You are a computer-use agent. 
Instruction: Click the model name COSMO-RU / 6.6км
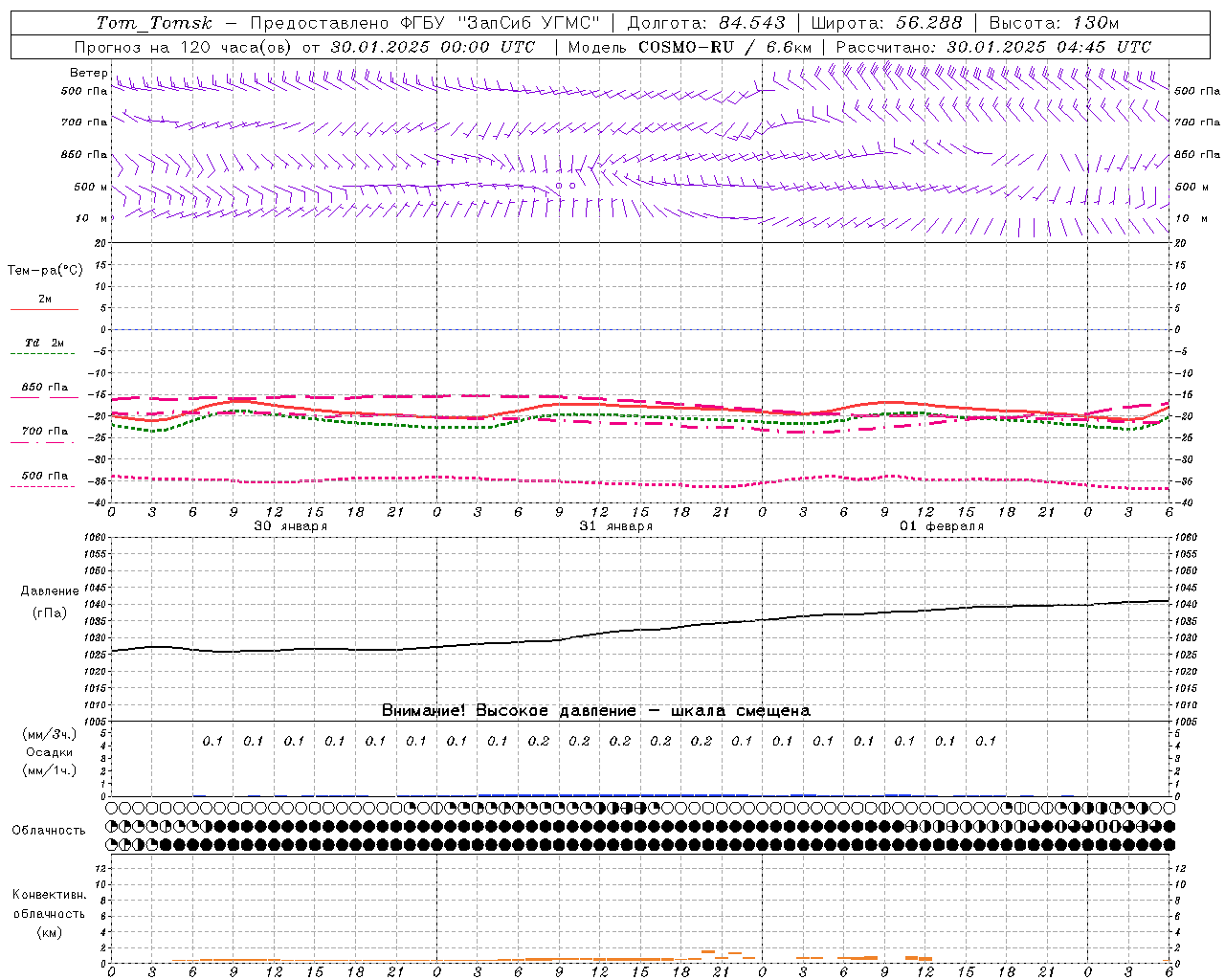pos(724,47)
